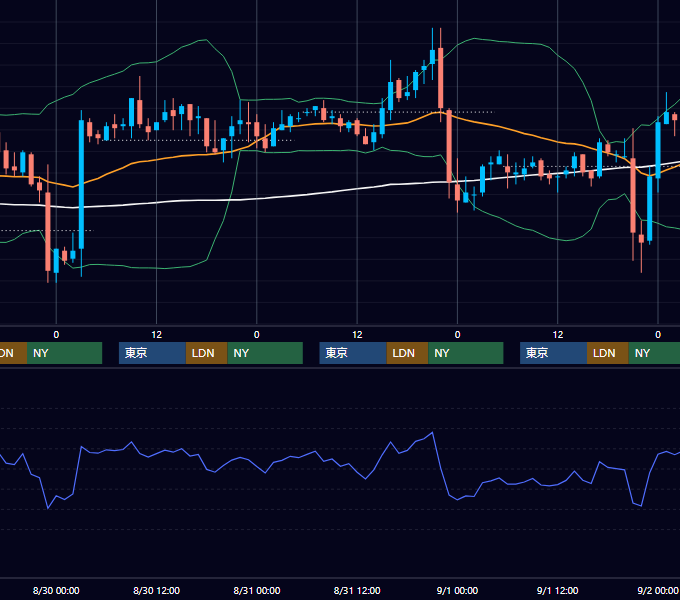This screenshot has height=600, width=680.
Task: Click the 9/2 00:00 date label
Action: pyautogui.click(x=657, y=590)
